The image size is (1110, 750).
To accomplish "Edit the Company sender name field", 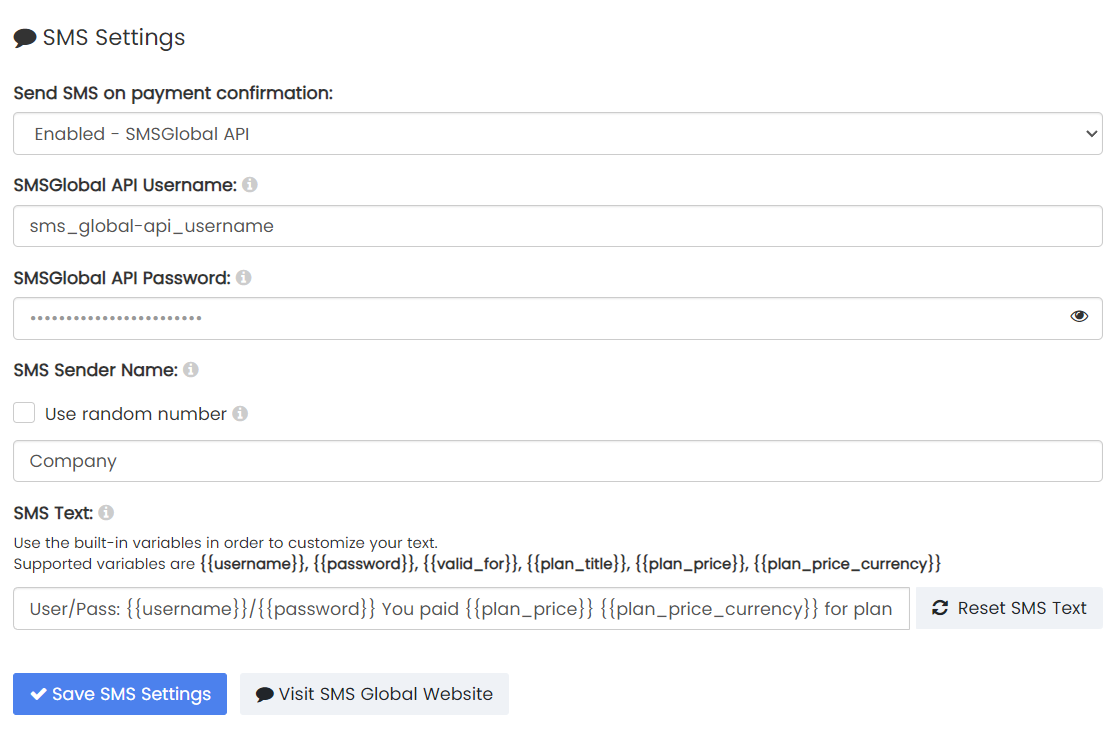I will pos(558,461).
